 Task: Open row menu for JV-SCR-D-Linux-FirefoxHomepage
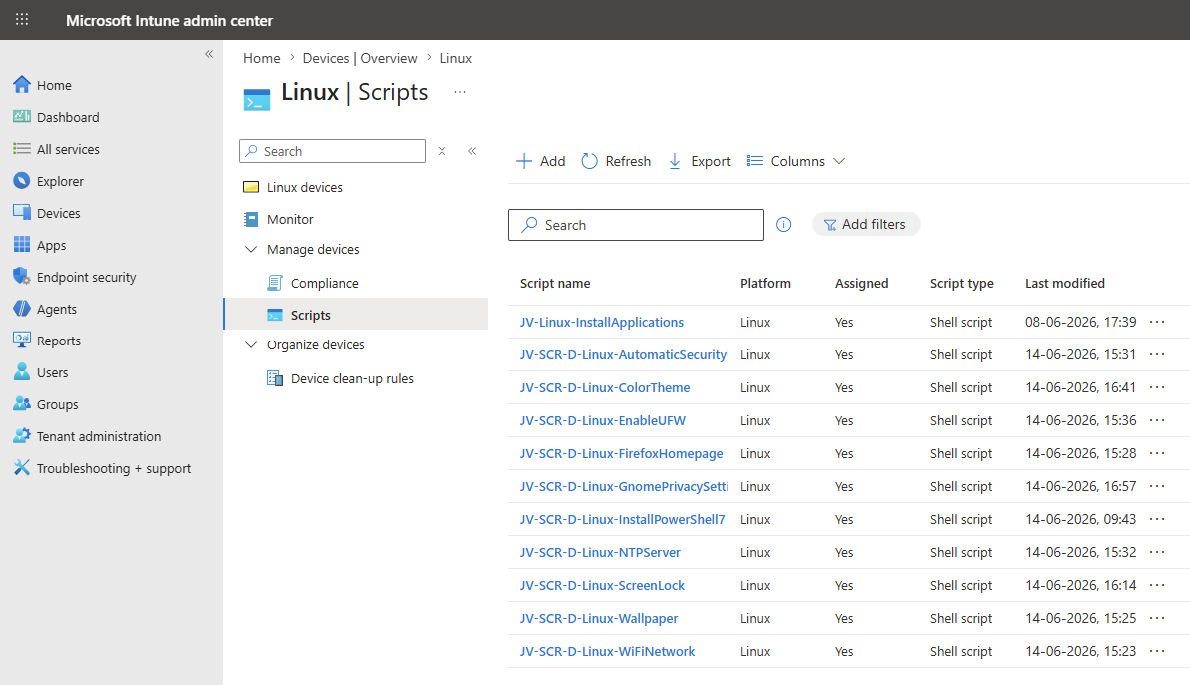click(x=1157, y=453)
